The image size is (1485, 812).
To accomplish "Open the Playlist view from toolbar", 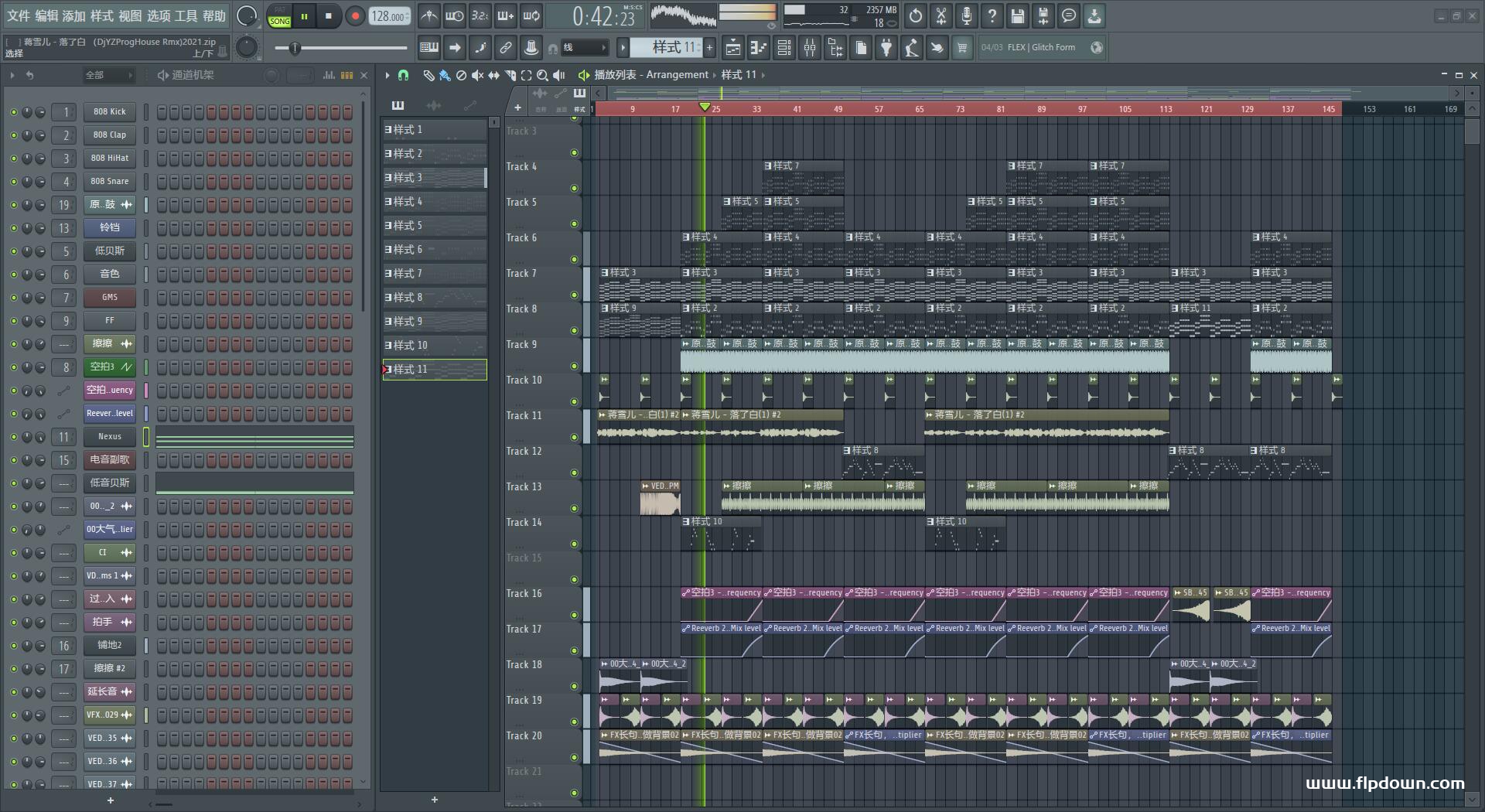I will tap(732, 48).
